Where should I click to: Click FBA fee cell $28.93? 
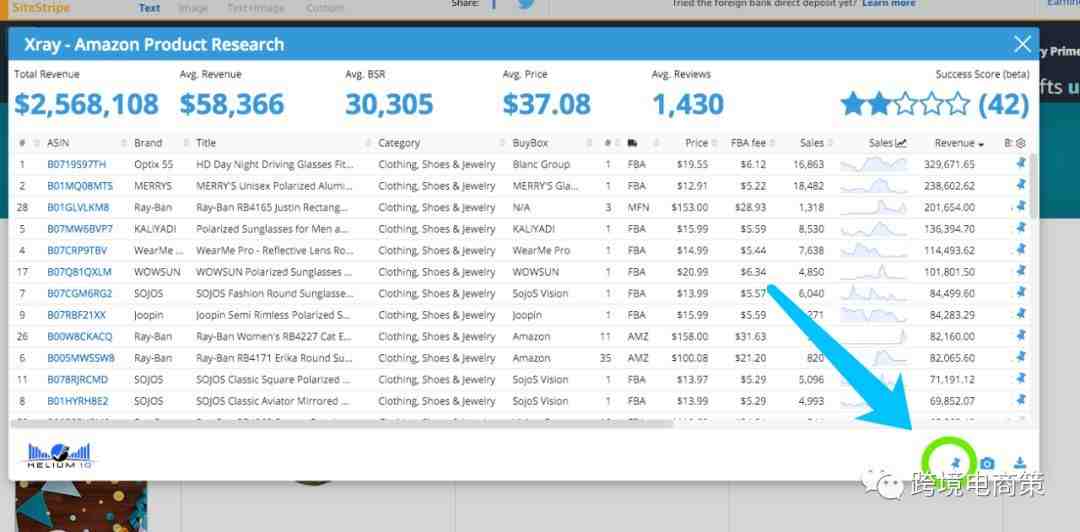[x=750, y=207]
